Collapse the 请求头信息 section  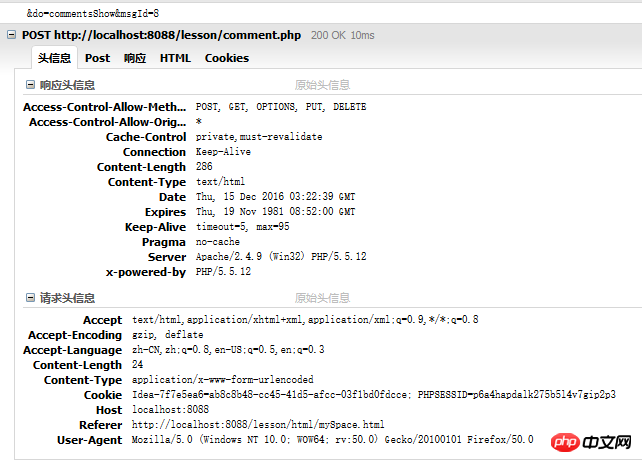pos(29,298)
